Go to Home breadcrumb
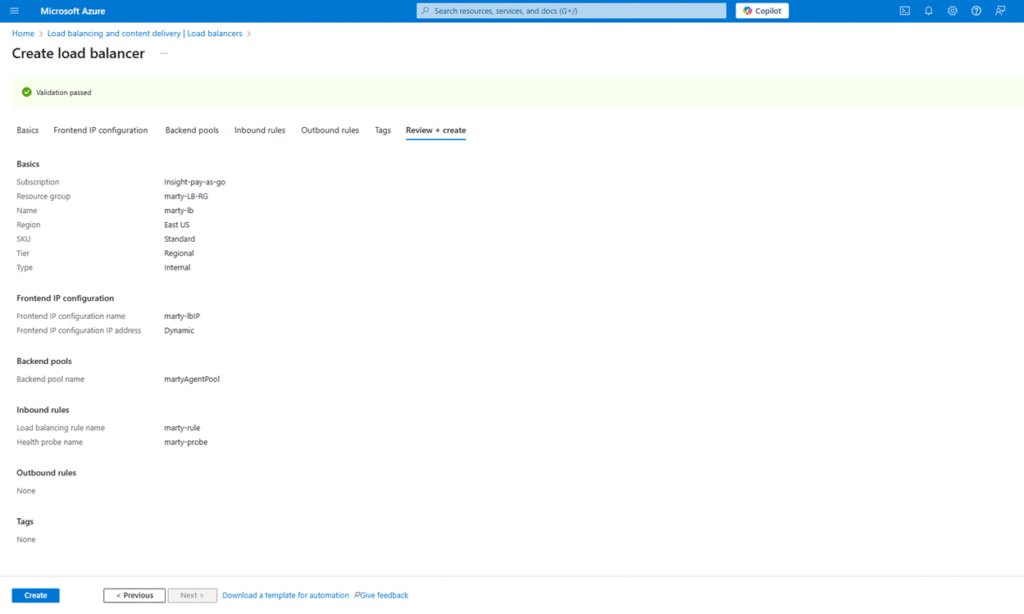This screenshot has height=614, width=1024. coord(23,34)
